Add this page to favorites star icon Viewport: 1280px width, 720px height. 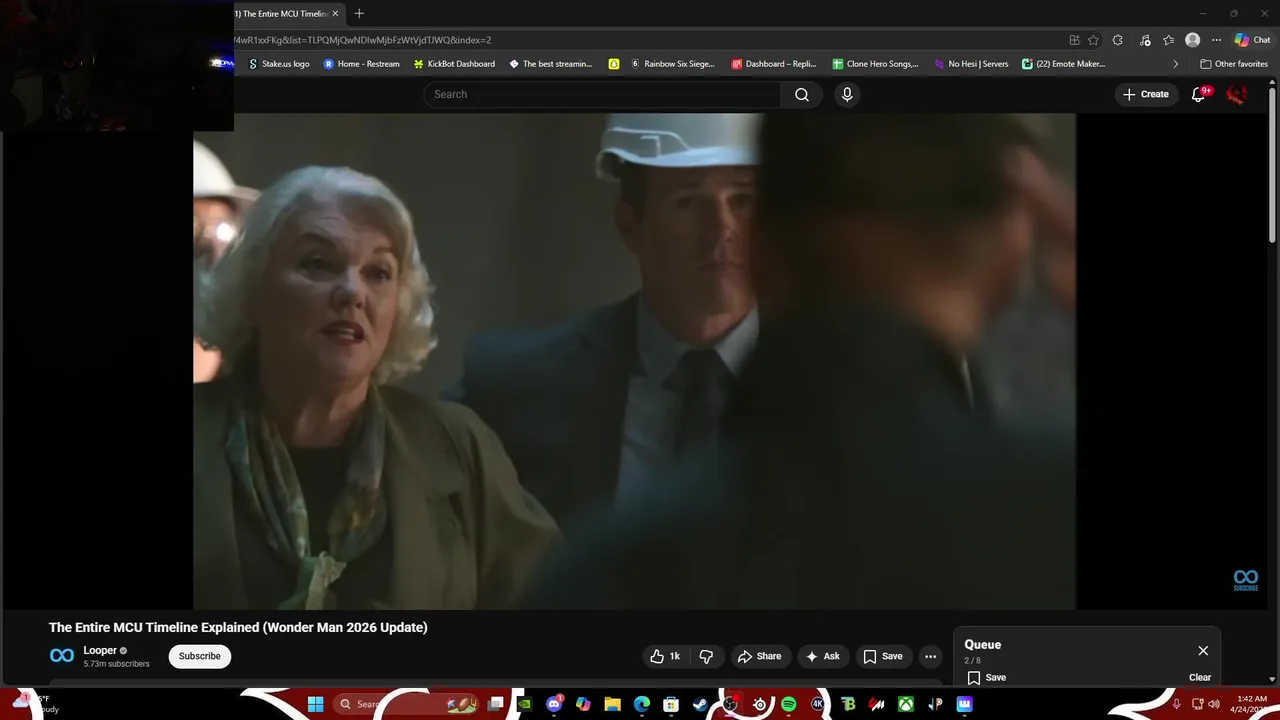1094,40
